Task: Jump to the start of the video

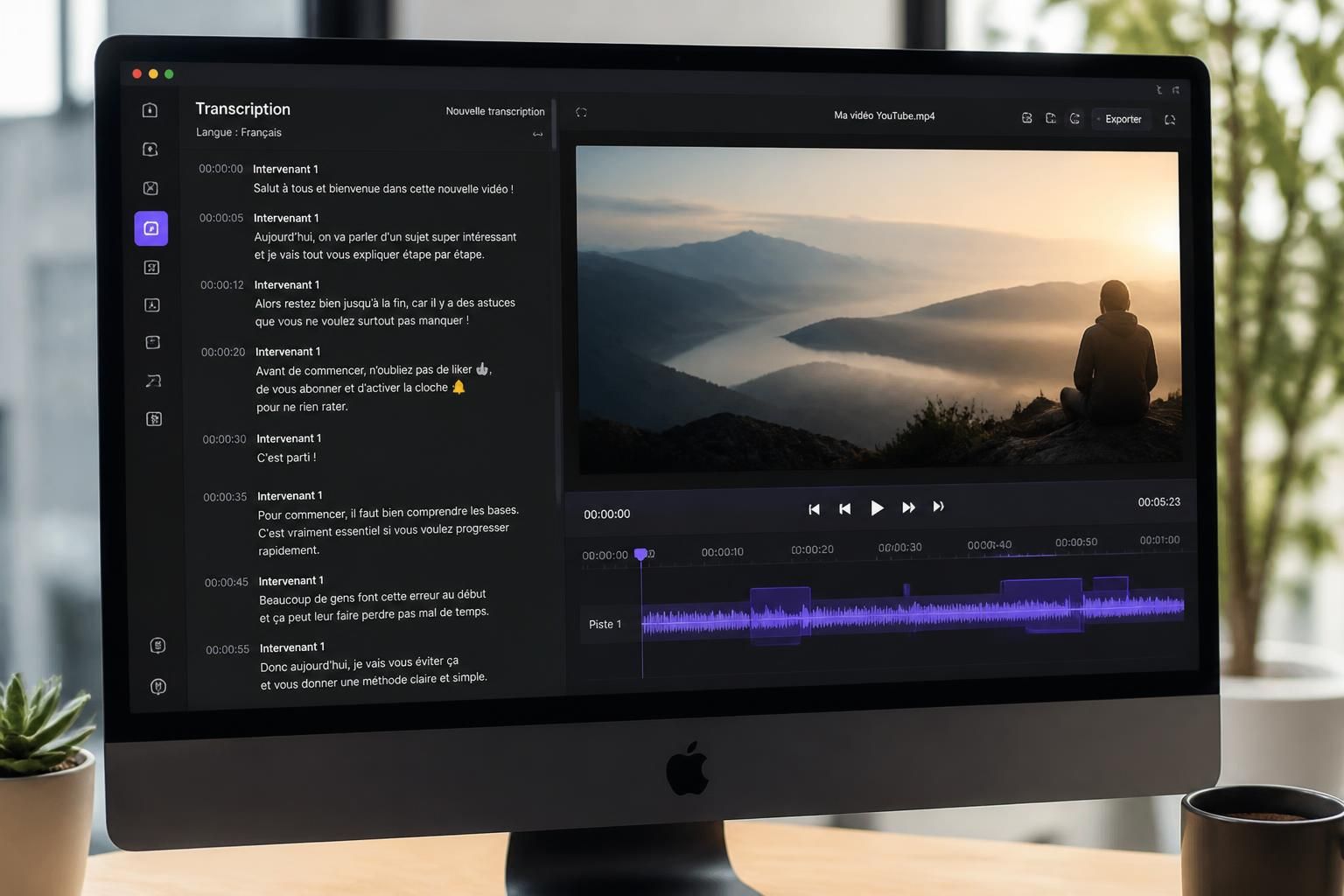Action: (x=814, y=509)
